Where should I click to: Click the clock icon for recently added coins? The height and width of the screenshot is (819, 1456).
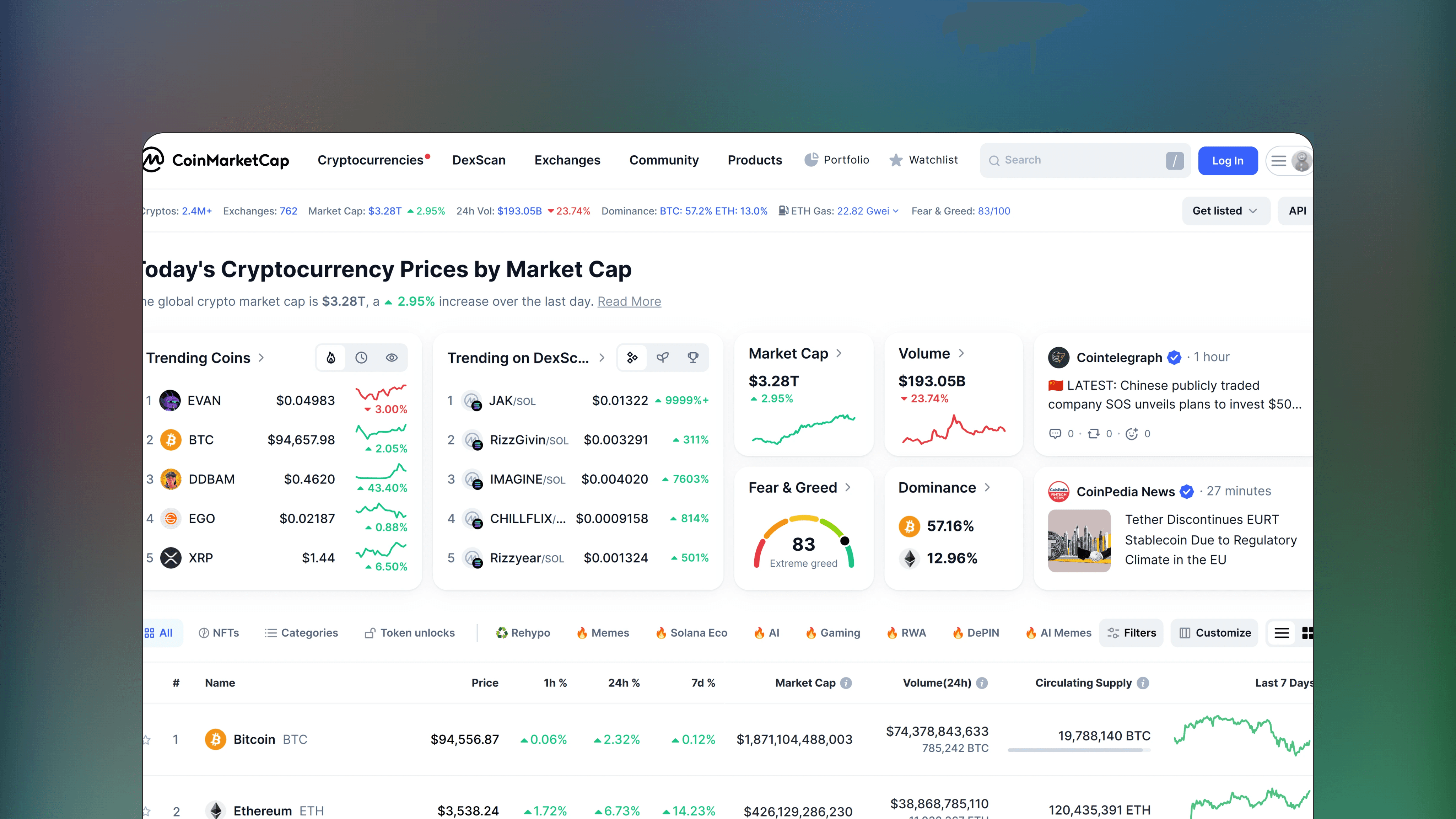(x=361, y=358)
